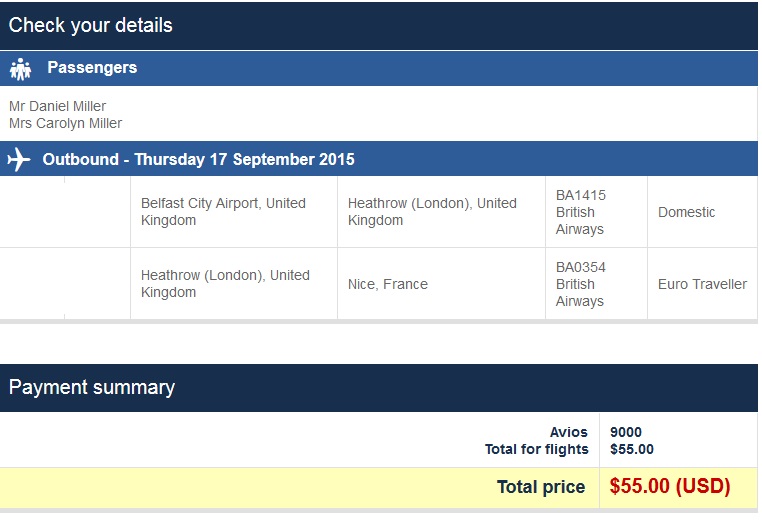762x527 pixels.
Task: Click flight BA1415 British Airways
Action: pos(581,212)
